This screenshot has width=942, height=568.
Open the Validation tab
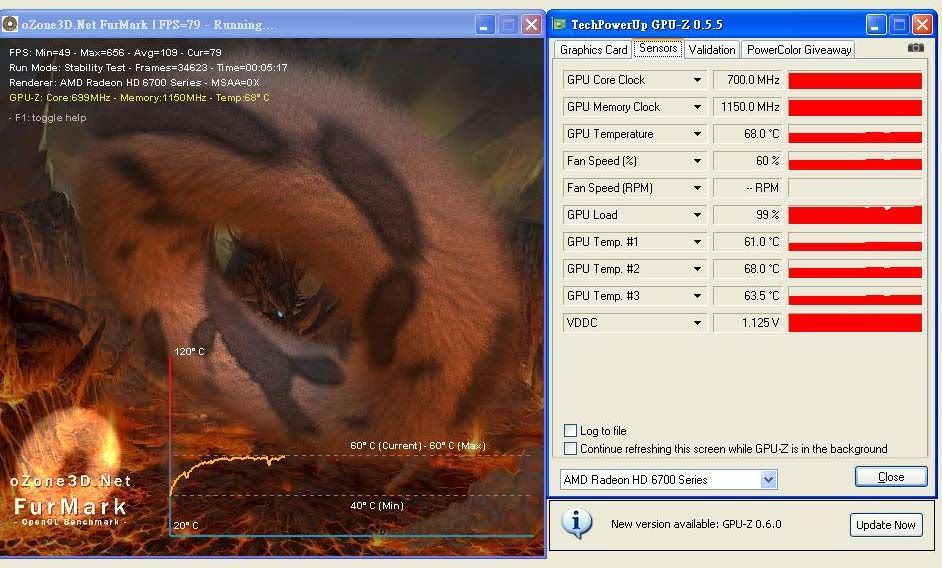coord(711,50)
